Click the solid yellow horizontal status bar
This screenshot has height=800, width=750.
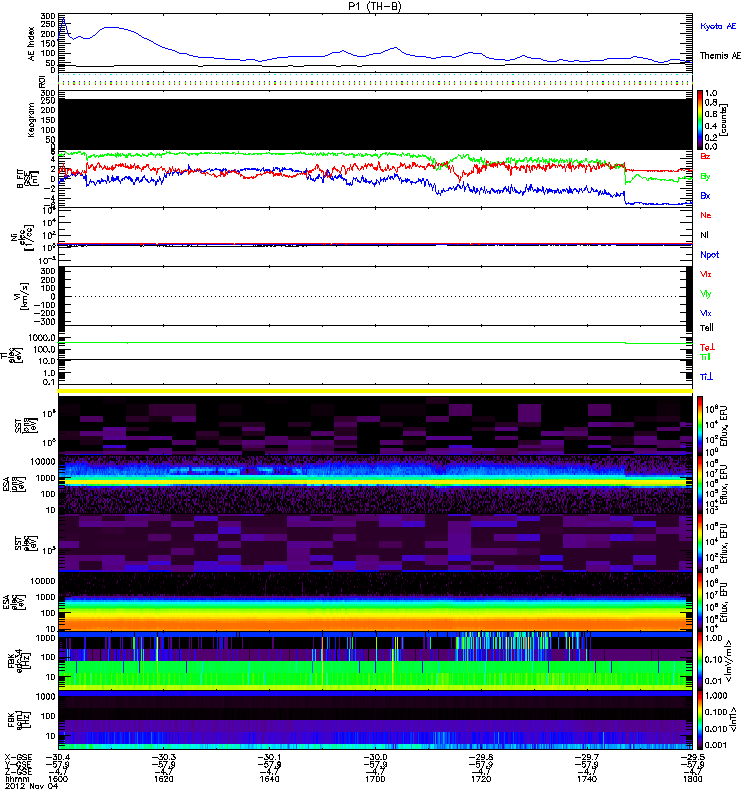376,390
